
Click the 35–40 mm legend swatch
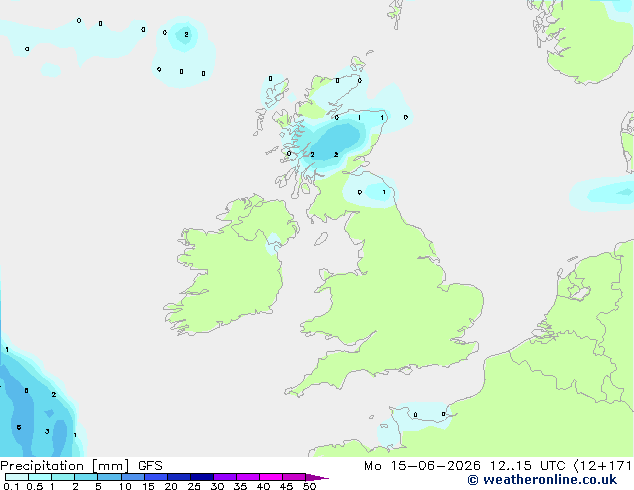click(247, 477)
